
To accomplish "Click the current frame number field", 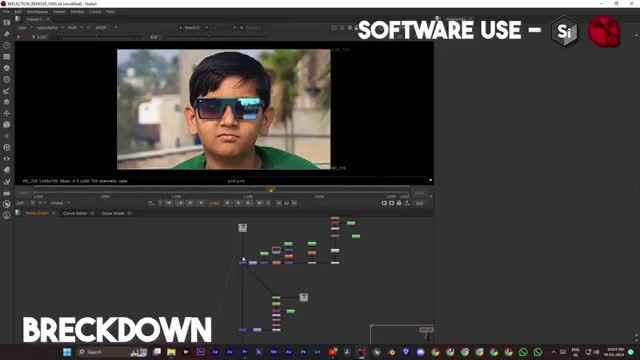I will (214, 203).
